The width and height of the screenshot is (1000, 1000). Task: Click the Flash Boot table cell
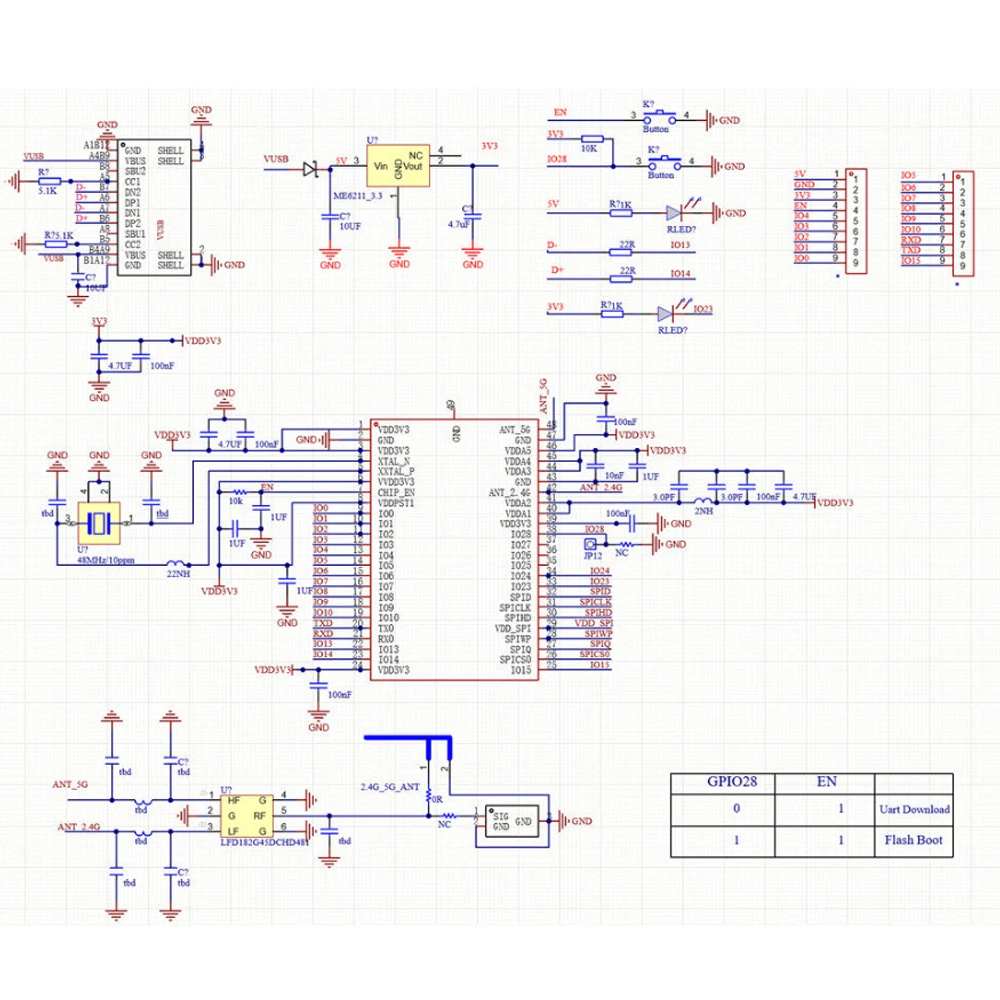point(914,841)
